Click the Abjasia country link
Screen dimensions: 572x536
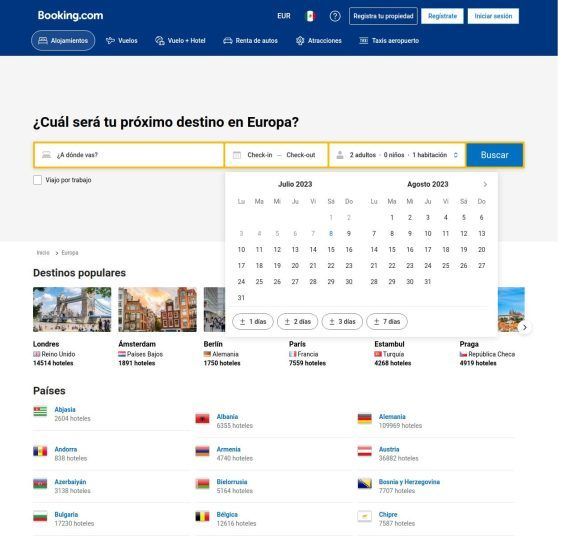pyautogui.click(x=65, y=409)
